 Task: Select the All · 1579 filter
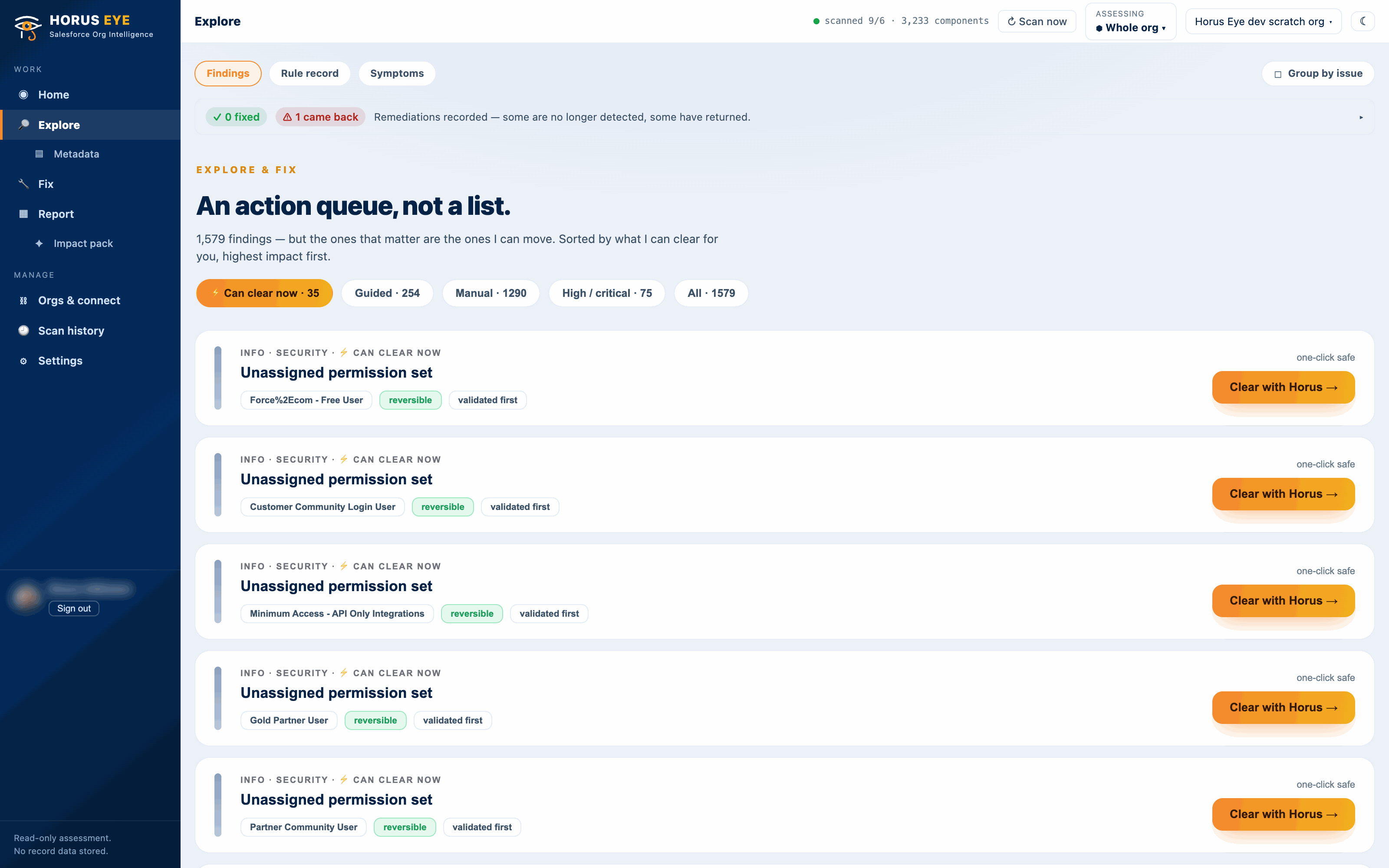[712, 293]
